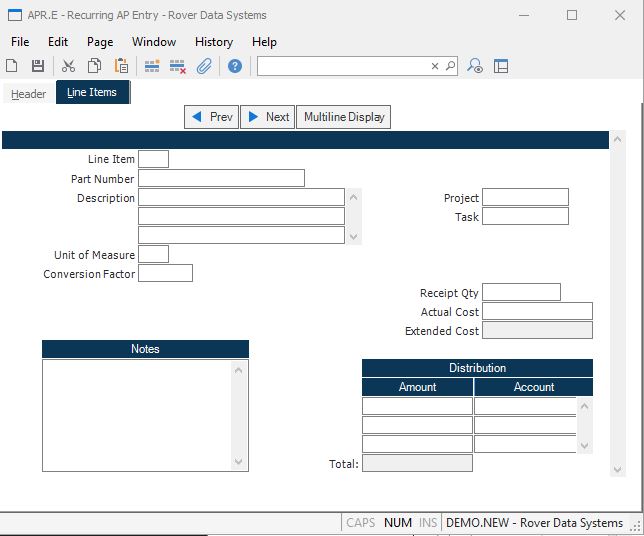Click the Paste clipboard icon
644x536 pixels.
[121, 66]
